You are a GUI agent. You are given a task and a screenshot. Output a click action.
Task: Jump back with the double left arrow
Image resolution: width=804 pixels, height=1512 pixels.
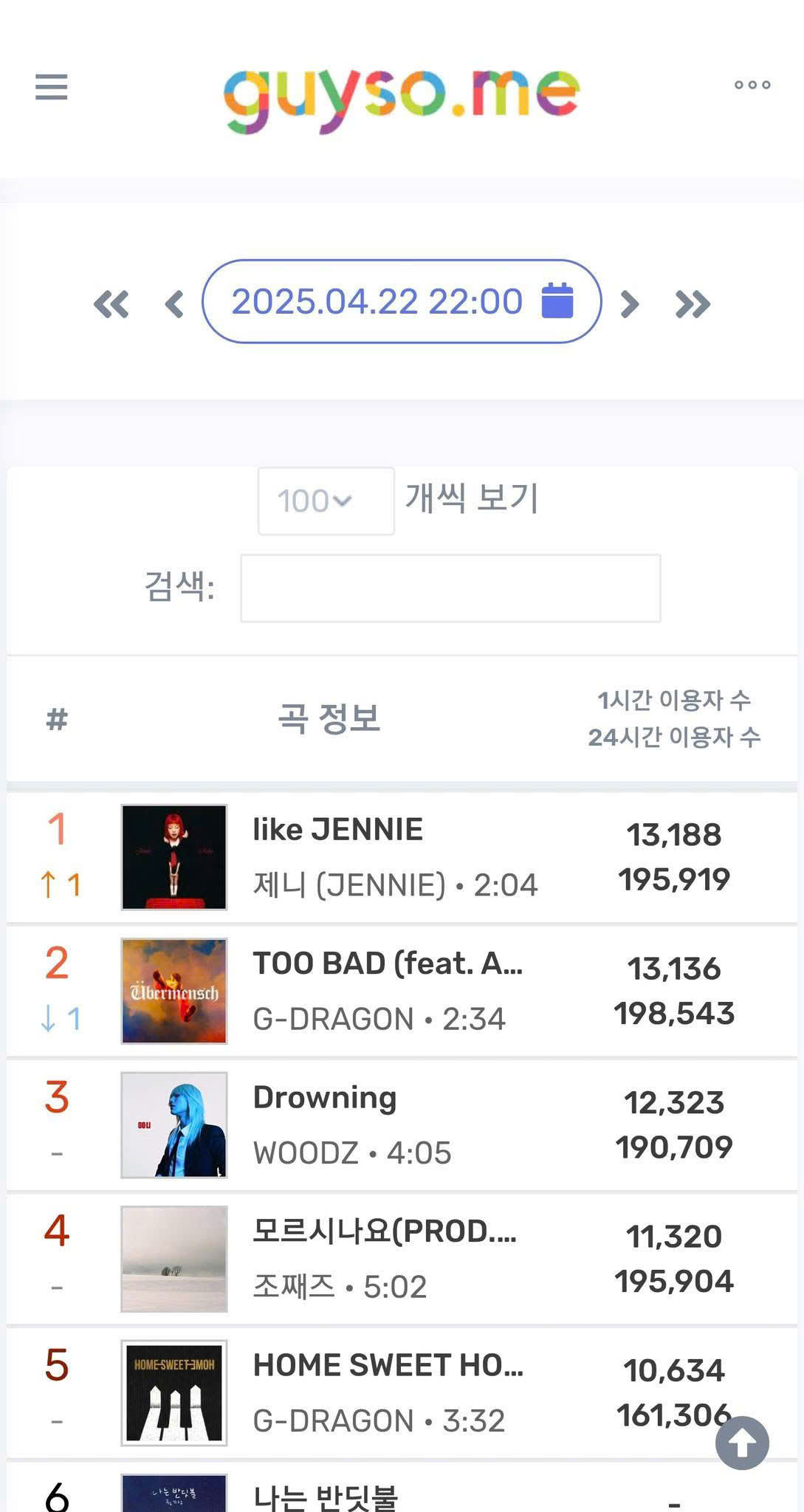pyautogui.click(x=111, y=303)
